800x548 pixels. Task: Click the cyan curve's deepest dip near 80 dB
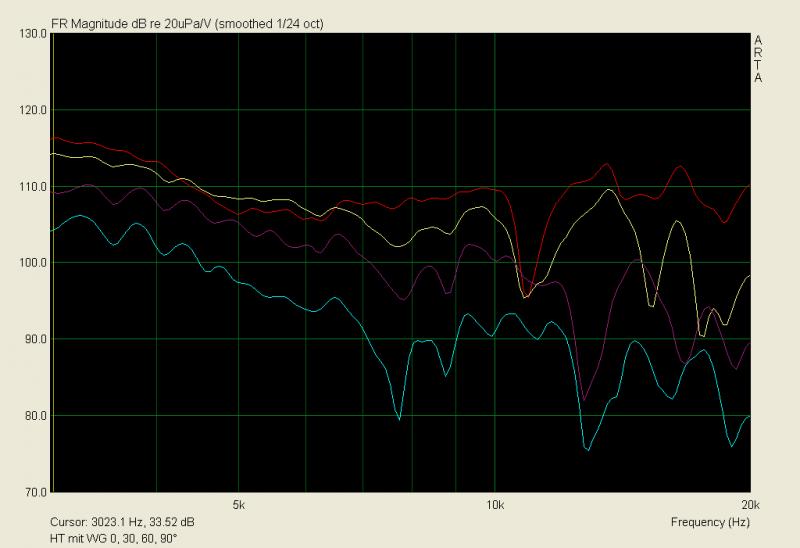(x=399, y=418)
